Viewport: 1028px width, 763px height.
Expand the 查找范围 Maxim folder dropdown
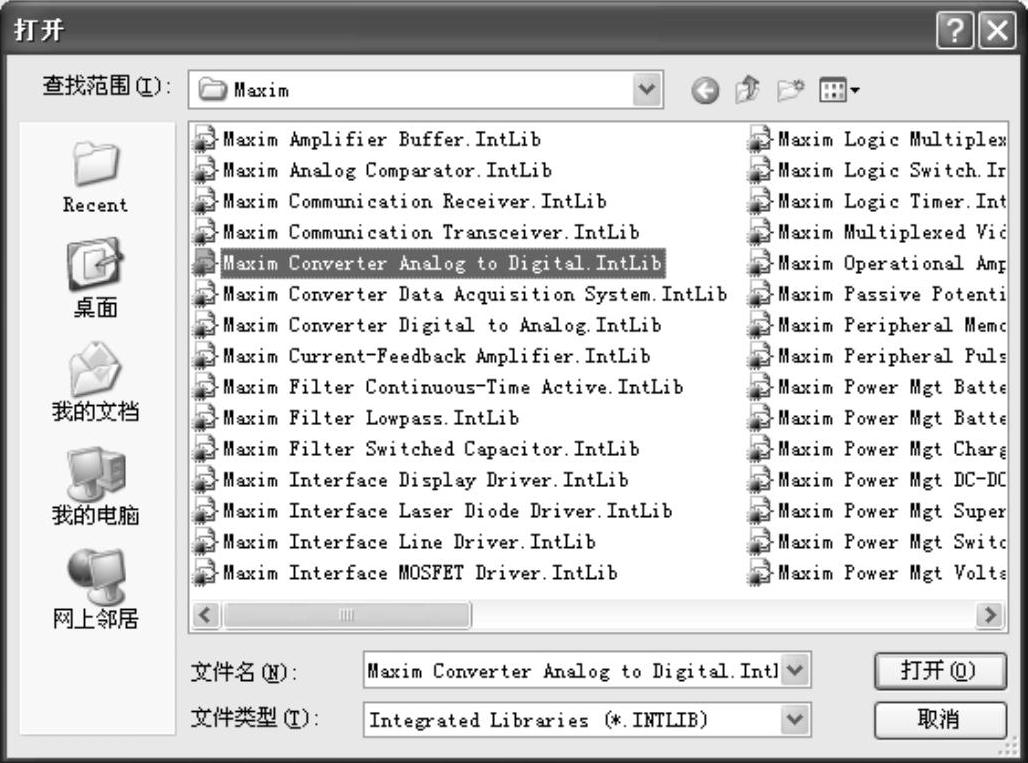pos(647,89)
